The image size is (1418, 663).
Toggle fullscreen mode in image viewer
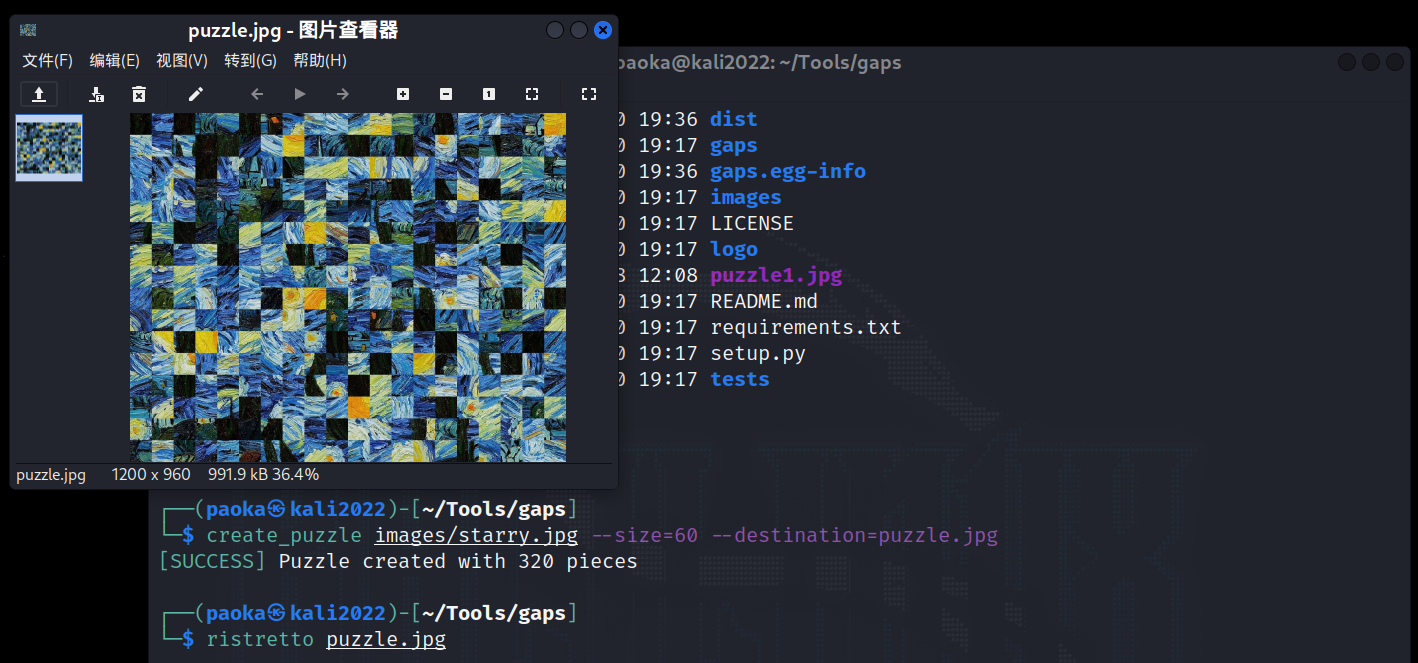tap(589, 94)
